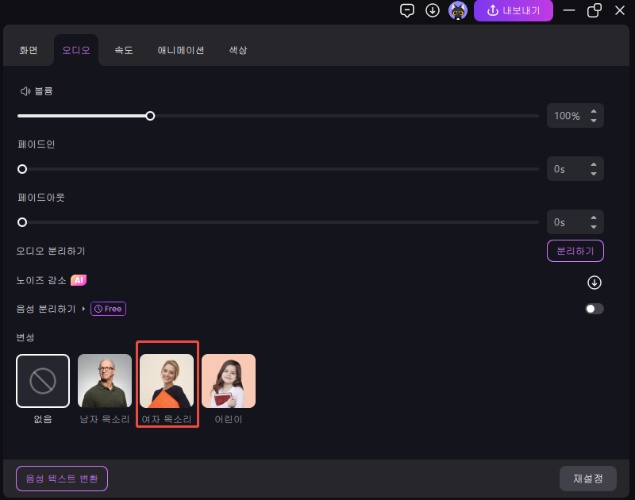Open the 속도 tab
The image size is (635, 500).
point(124,50)
